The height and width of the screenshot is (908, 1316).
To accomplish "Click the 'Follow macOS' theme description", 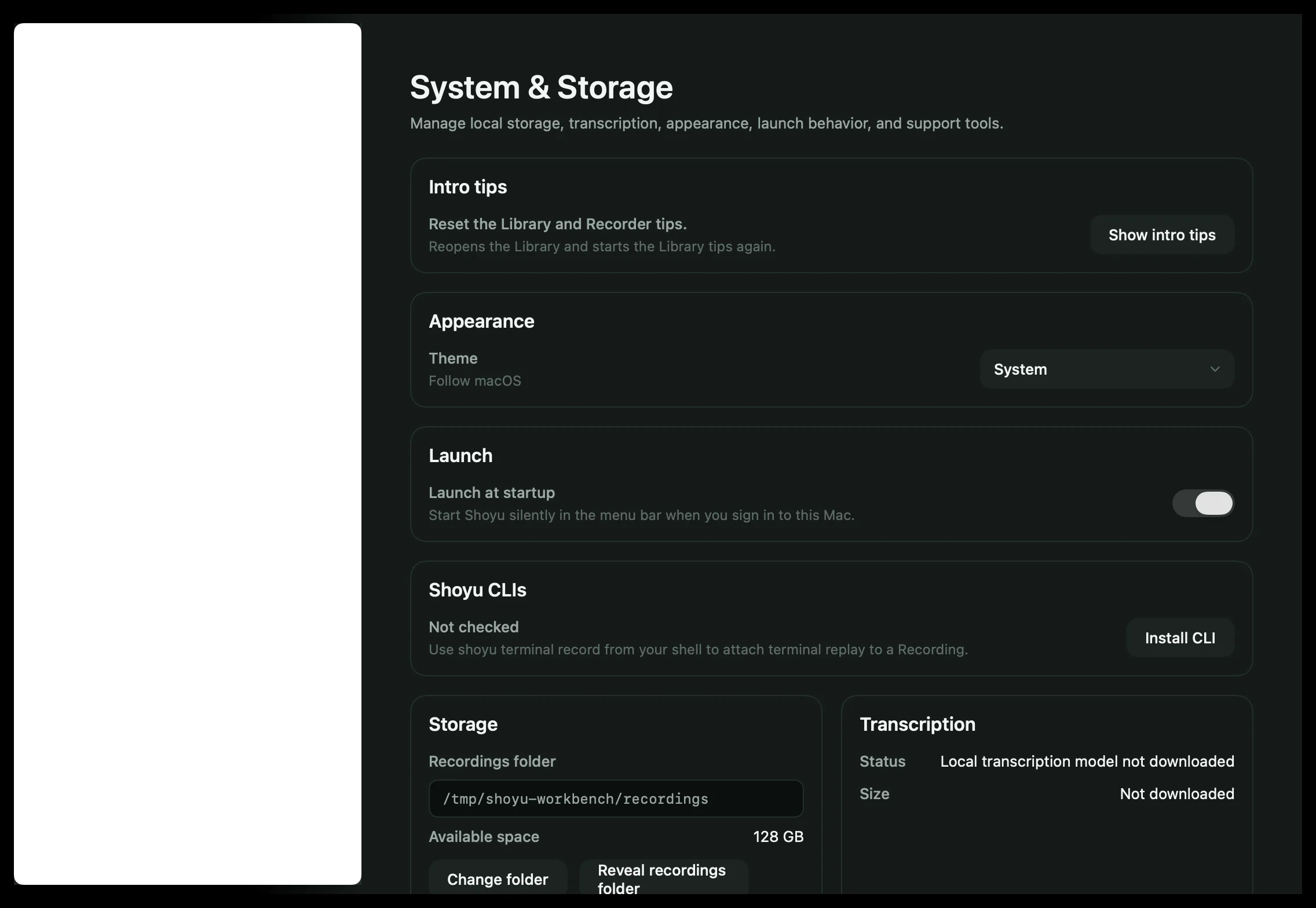I will tap(475, 380).
